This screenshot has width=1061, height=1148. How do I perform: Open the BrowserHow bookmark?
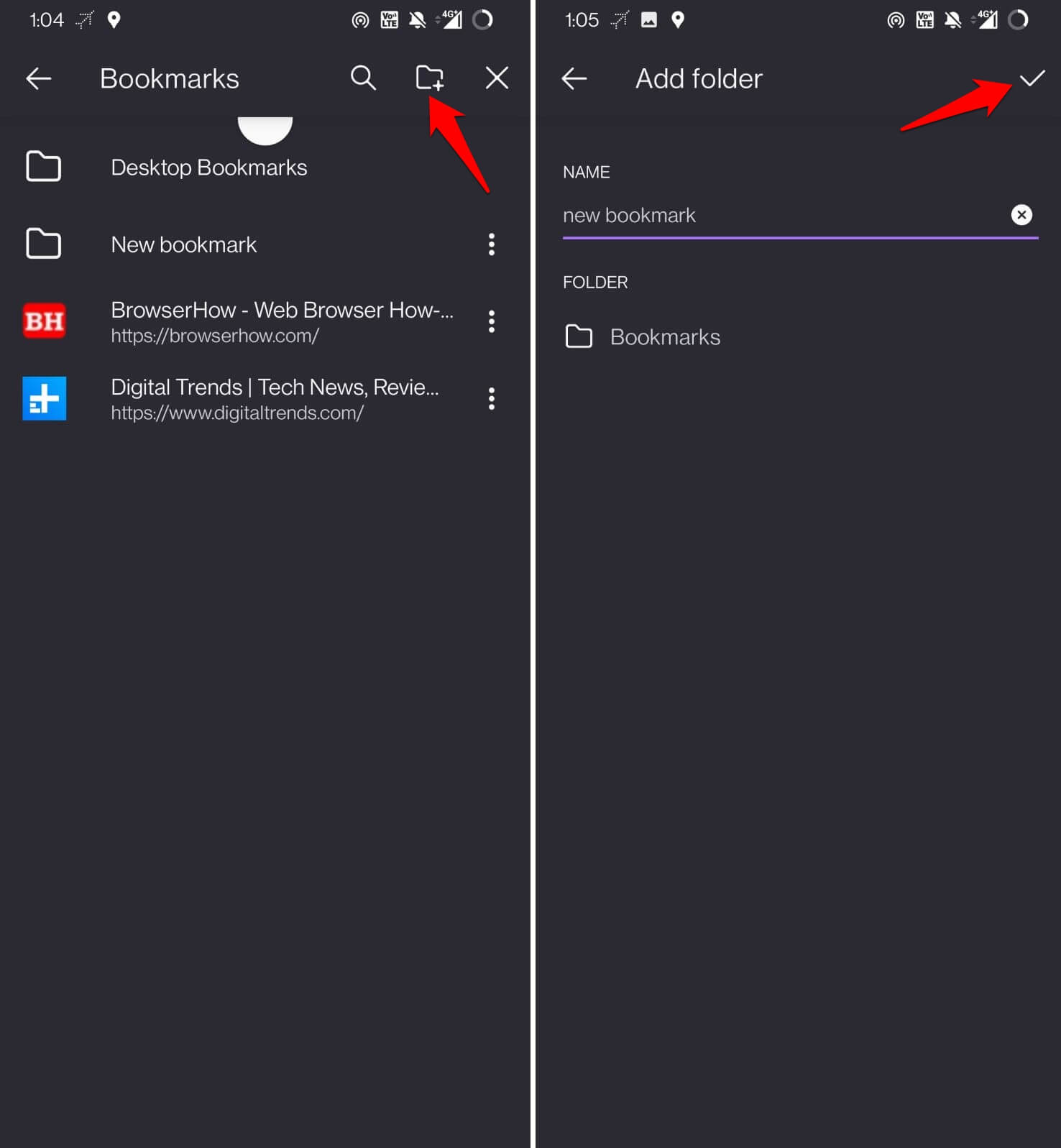(265, 321)
